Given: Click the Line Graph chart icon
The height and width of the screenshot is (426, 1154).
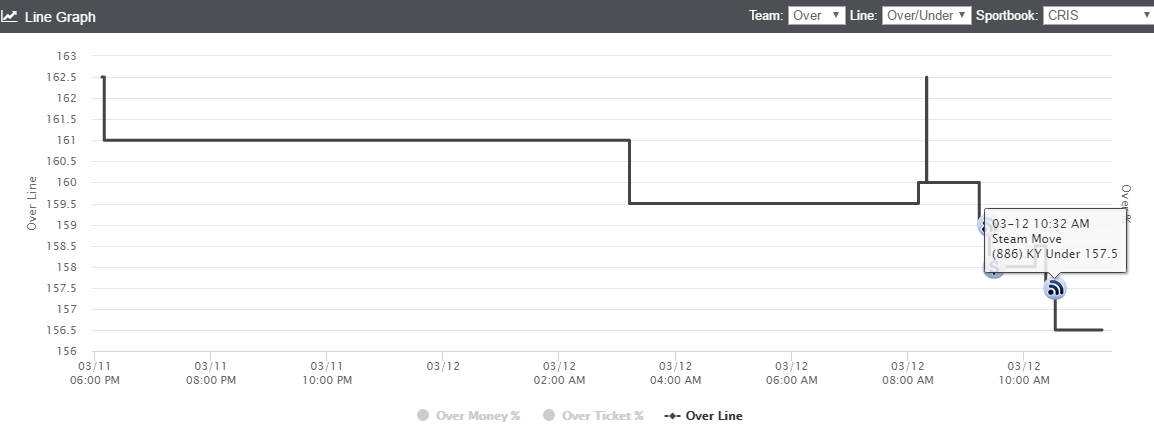Looking at the screenshot, I should 9,16.
